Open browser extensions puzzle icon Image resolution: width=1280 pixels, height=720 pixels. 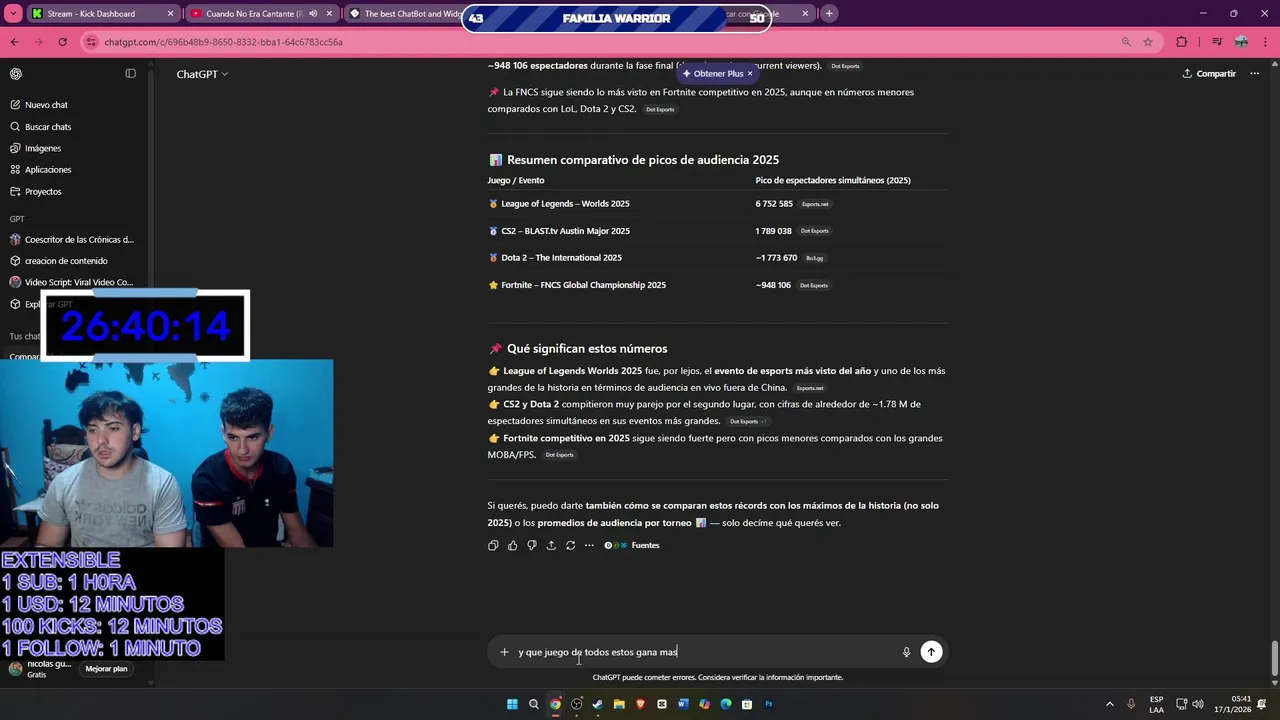(1182, 42)
